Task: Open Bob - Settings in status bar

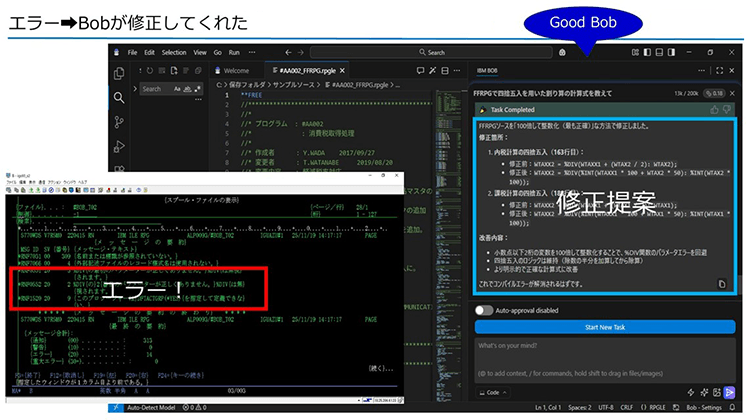Action: pyautogui.click(x=704, y=408)
